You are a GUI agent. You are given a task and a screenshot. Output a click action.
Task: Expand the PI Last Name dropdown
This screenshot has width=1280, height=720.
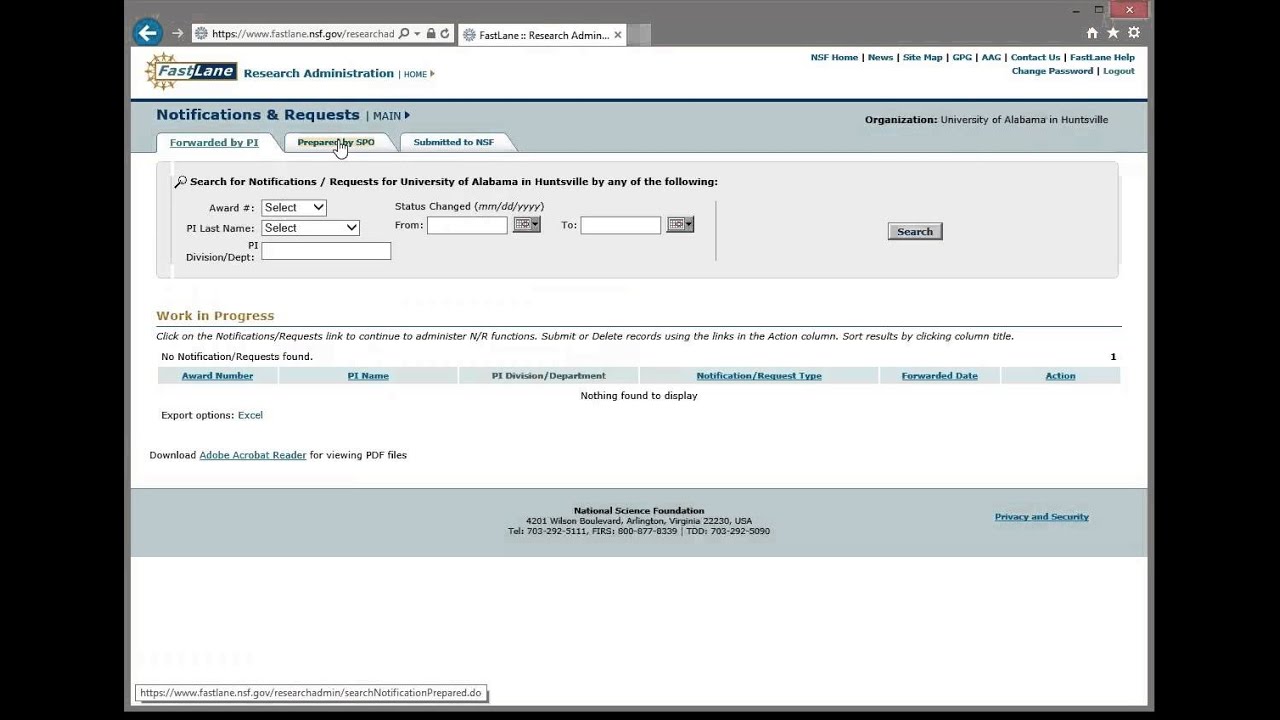point(310,228)
